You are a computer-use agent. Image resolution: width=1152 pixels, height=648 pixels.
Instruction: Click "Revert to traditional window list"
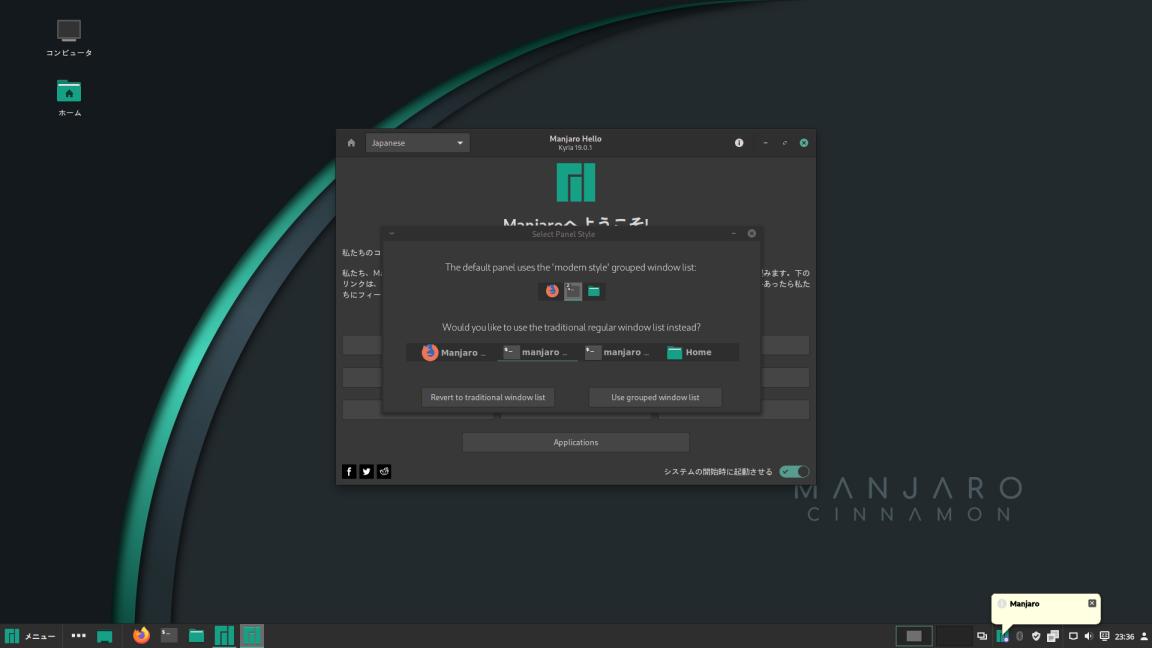[x=487, y=397]
